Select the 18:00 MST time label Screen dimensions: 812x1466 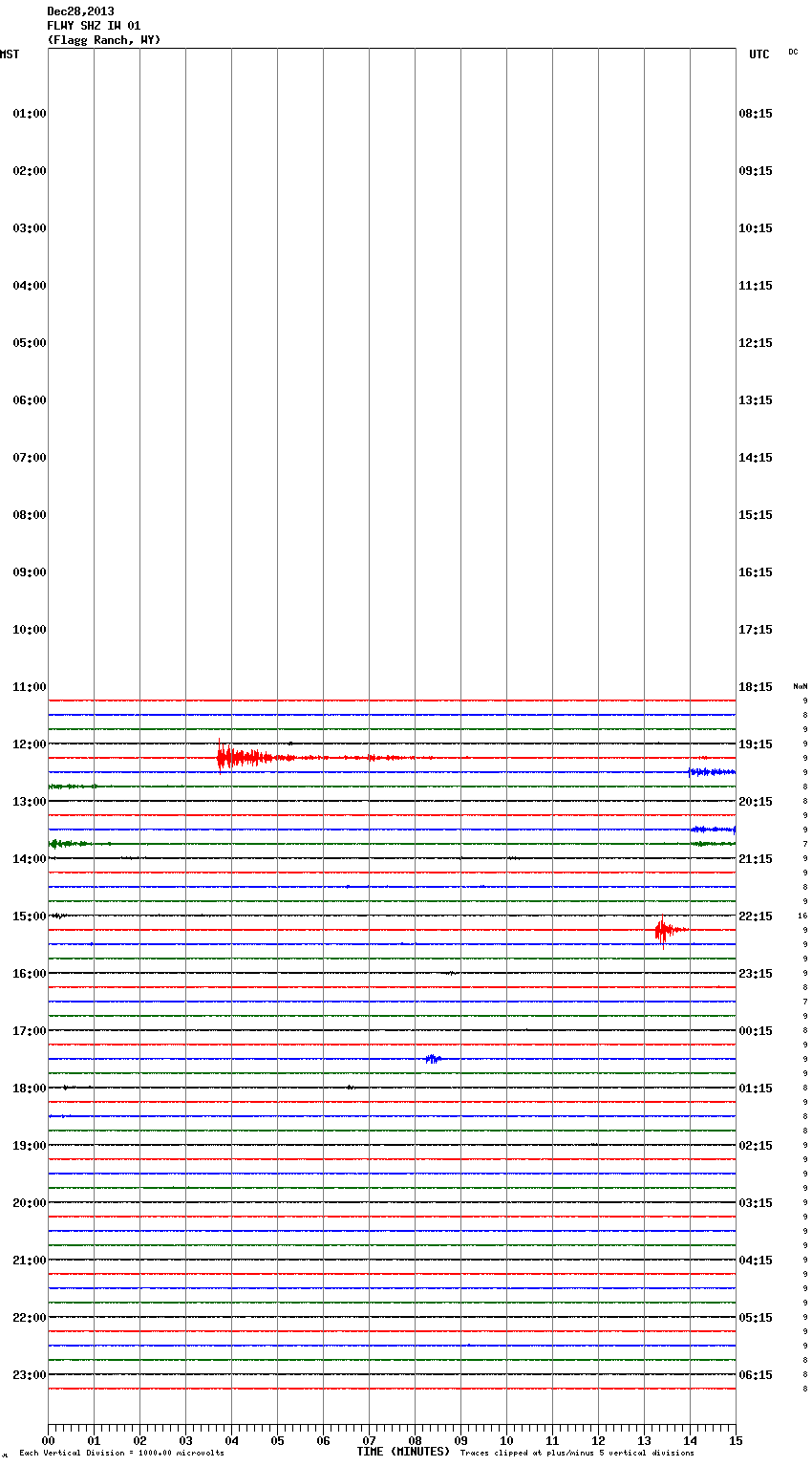[30, 1089]
